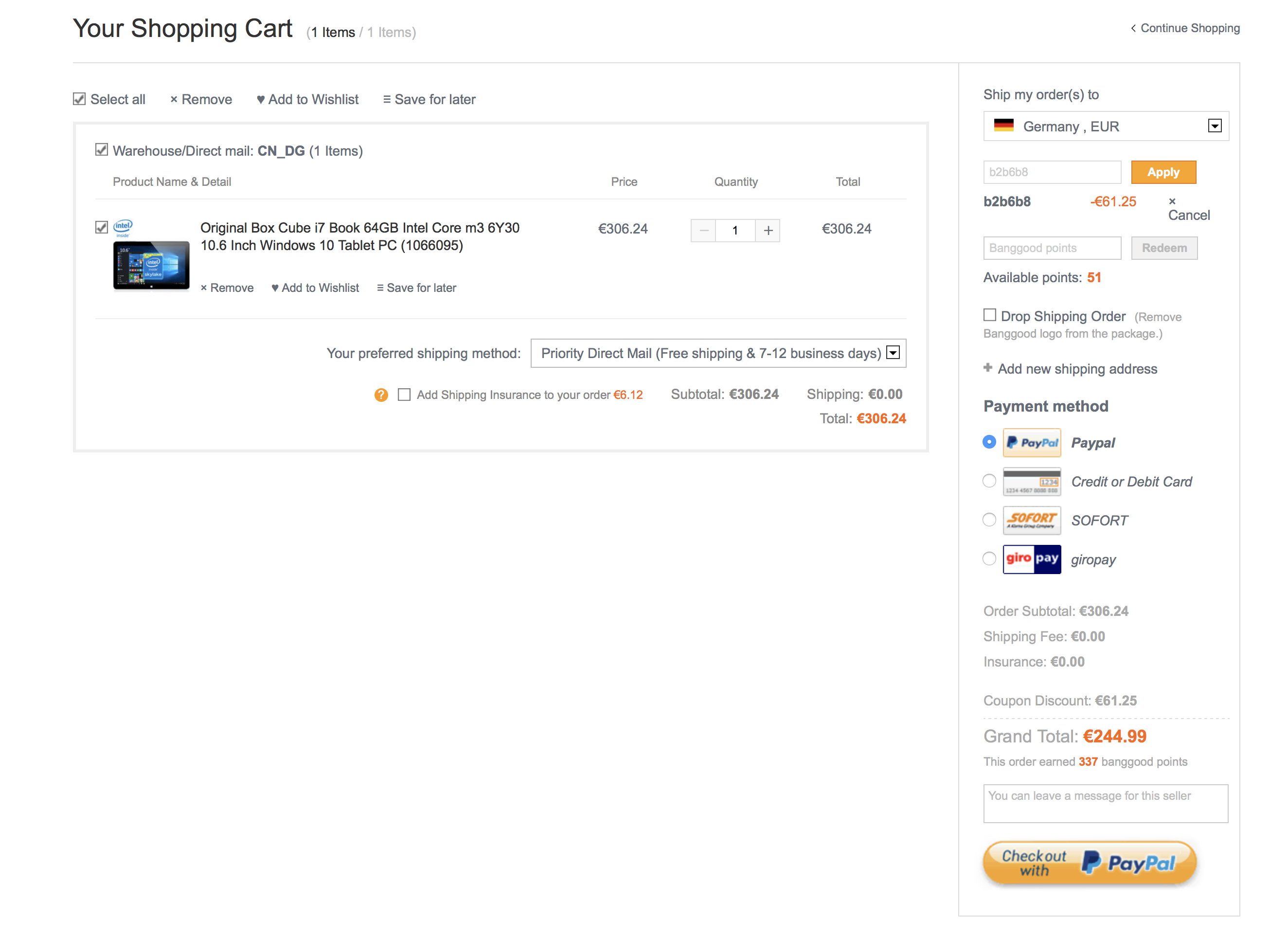The image size is (1288, 937).
Task: Enable Add Shipping Insurance checkbox
Action: point(404,395)
